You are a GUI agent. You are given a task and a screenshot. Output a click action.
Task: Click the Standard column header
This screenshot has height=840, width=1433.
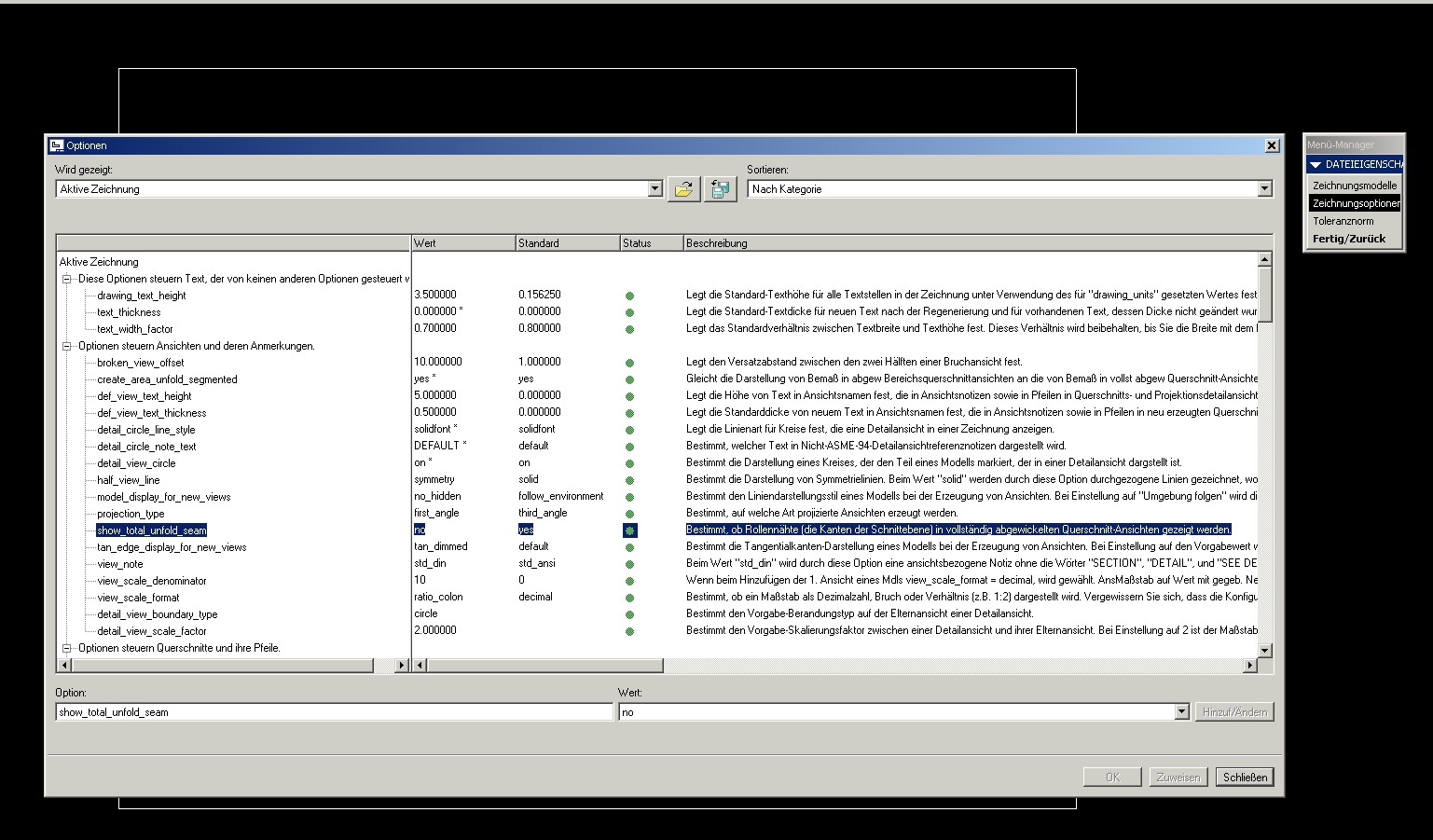pos(568,243)
